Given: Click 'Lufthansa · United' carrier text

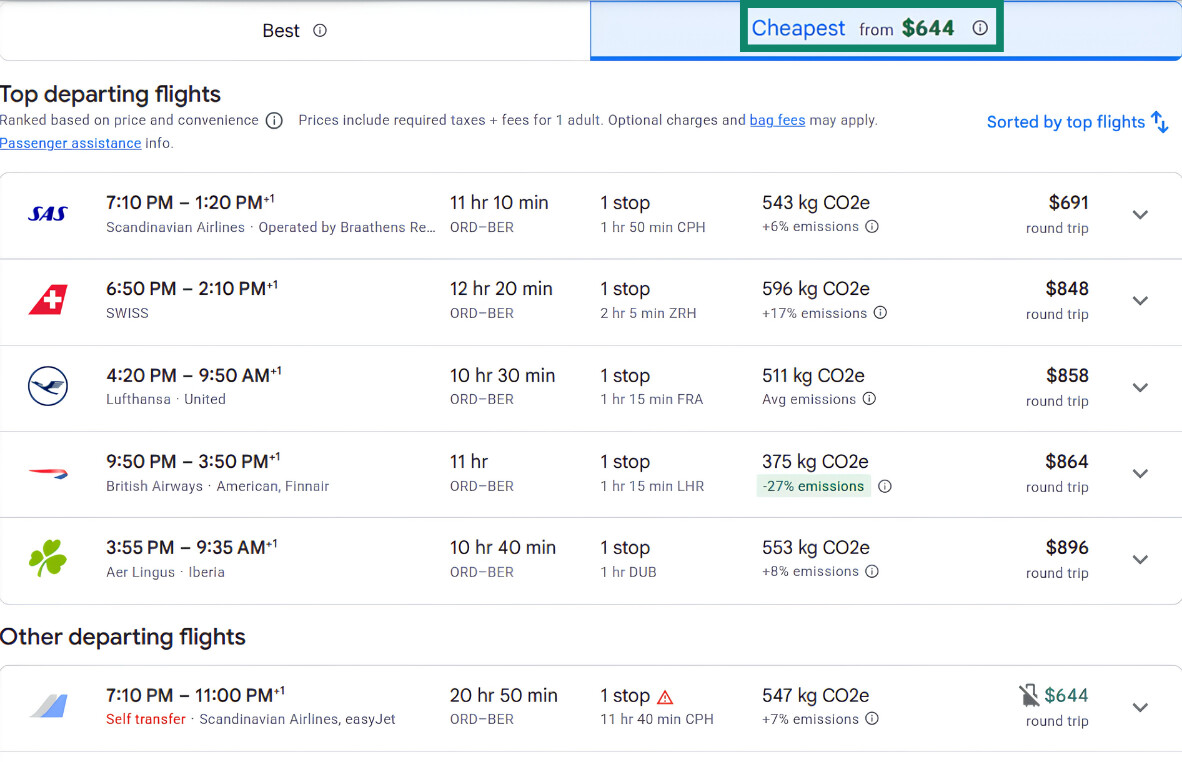Looking at the screenshot, I should click(x=166, y=399).
